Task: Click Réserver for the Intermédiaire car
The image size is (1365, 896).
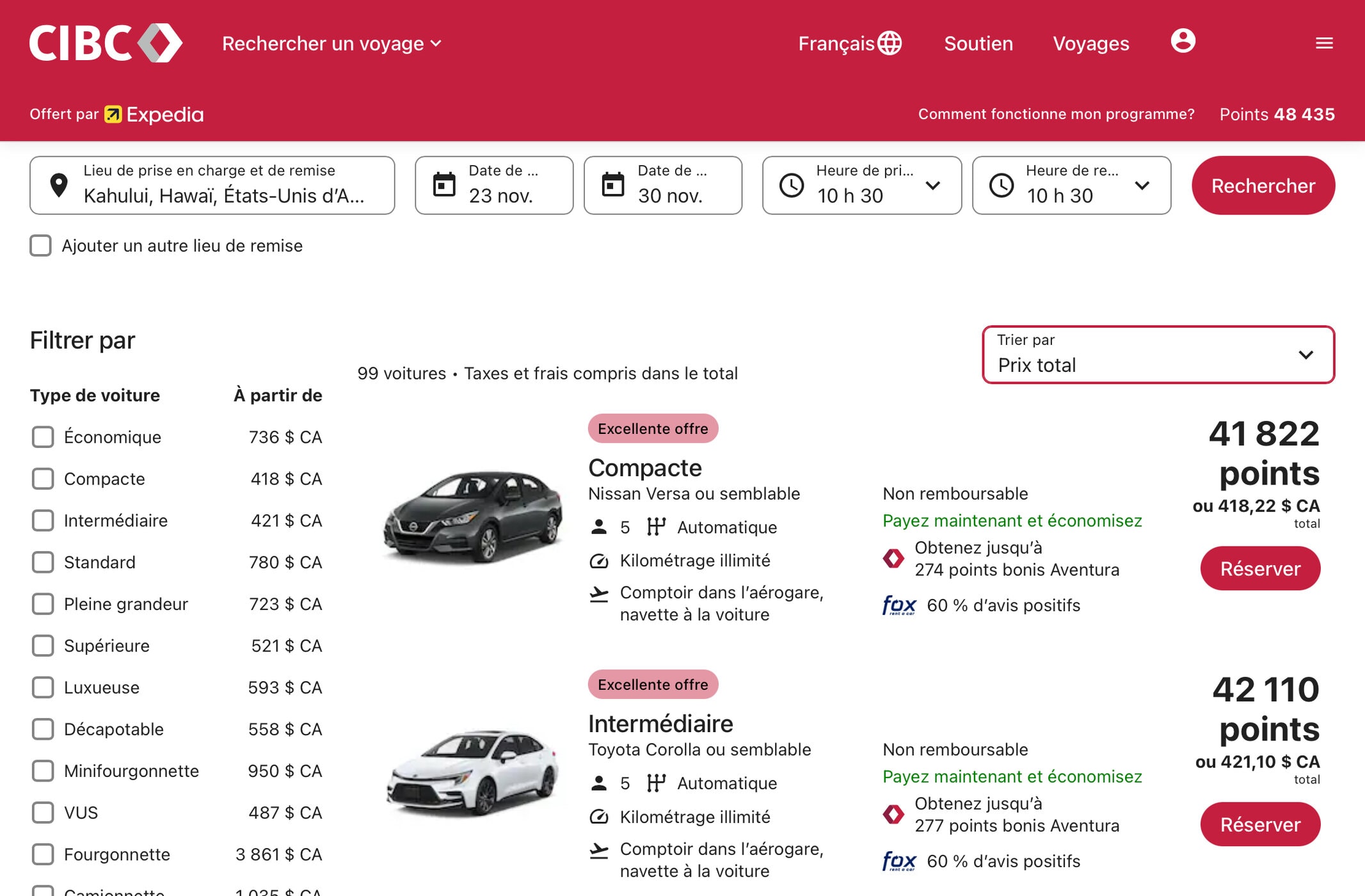Action: [1260, 824]
